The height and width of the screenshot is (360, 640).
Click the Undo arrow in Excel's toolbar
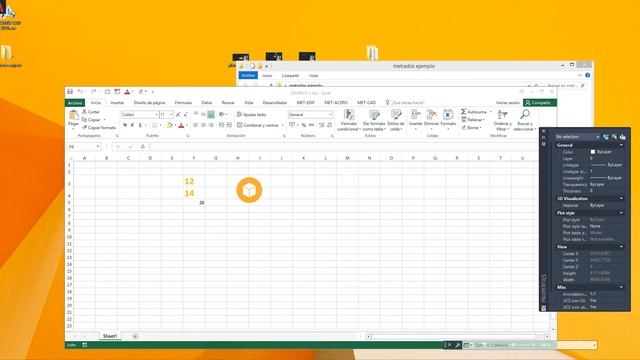point(80,92)
